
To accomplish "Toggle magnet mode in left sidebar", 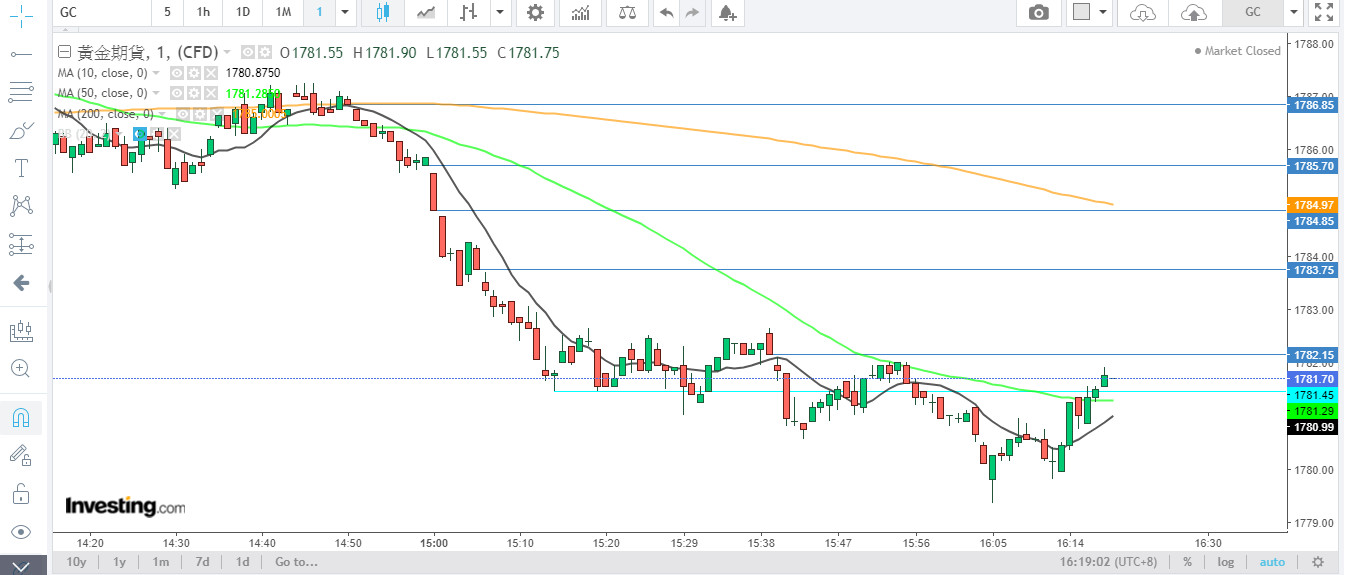I will click(20, 417).
